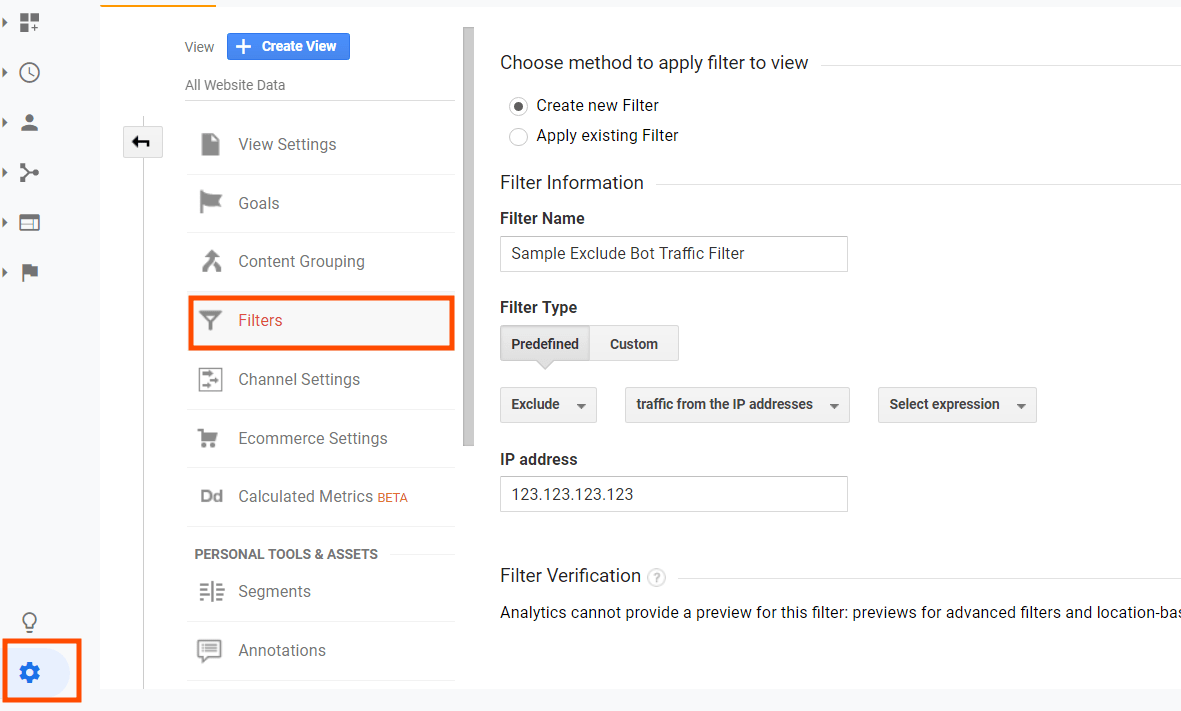Open the Discover lightbulb icon

[29, 622]
